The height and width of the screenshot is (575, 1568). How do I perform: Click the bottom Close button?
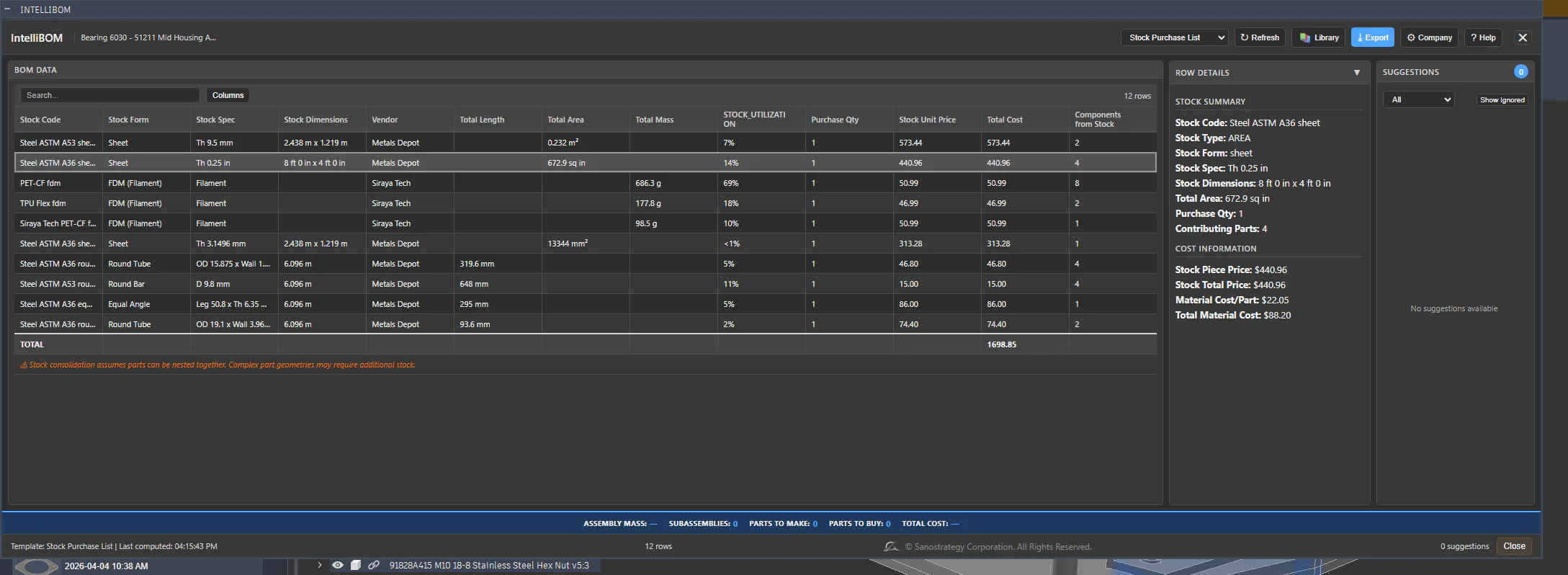[1514, 546]
